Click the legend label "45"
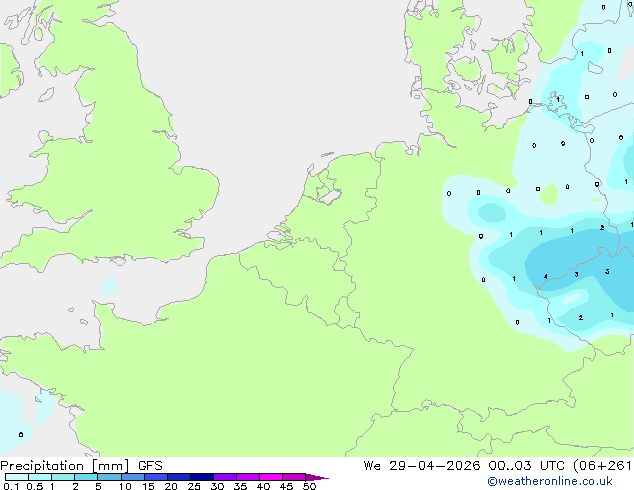This screenshot has width=634, height=490. tap(286, 486)
